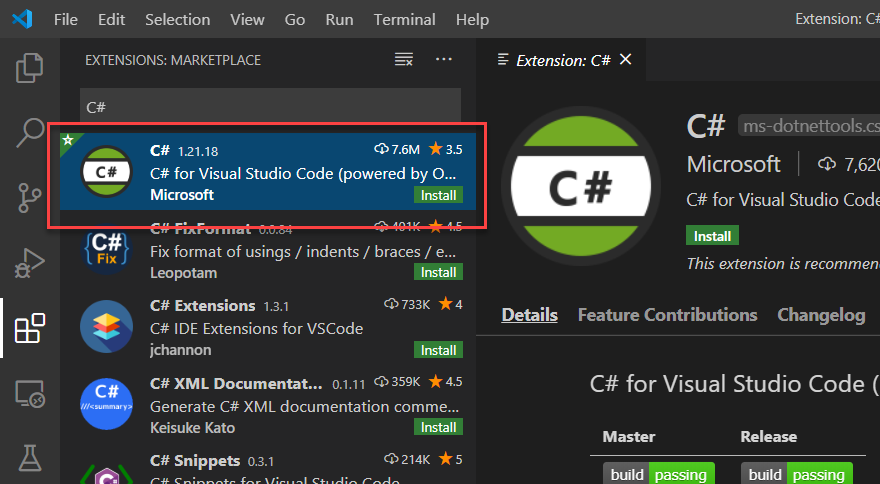The height and width of the screenshot is (484, 880).
Task: Open the Run and Debug view
Action: tap(30, 263)
